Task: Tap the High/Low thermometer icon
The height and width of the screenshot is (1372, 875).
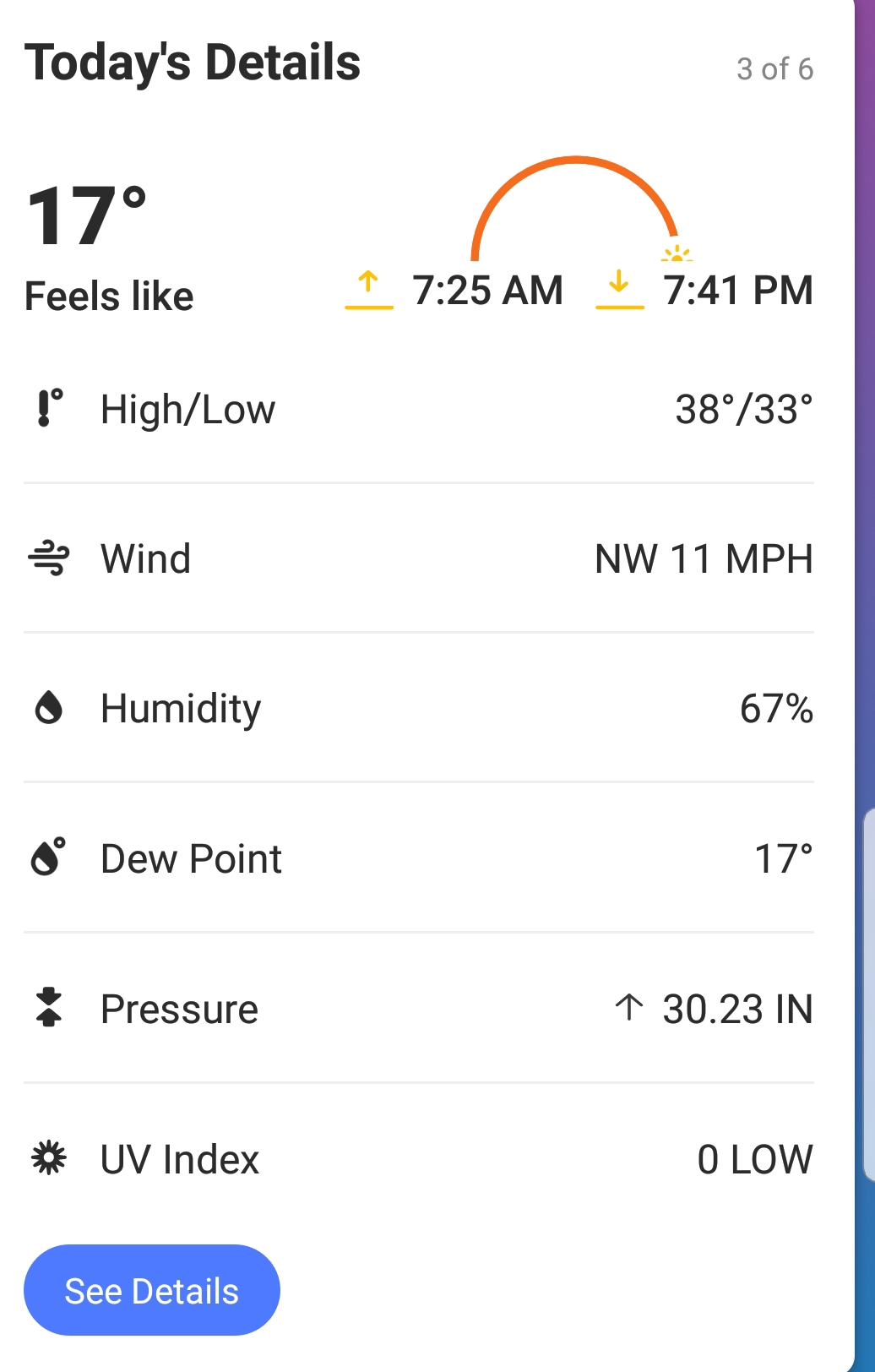Action: (x=49, y=408)
